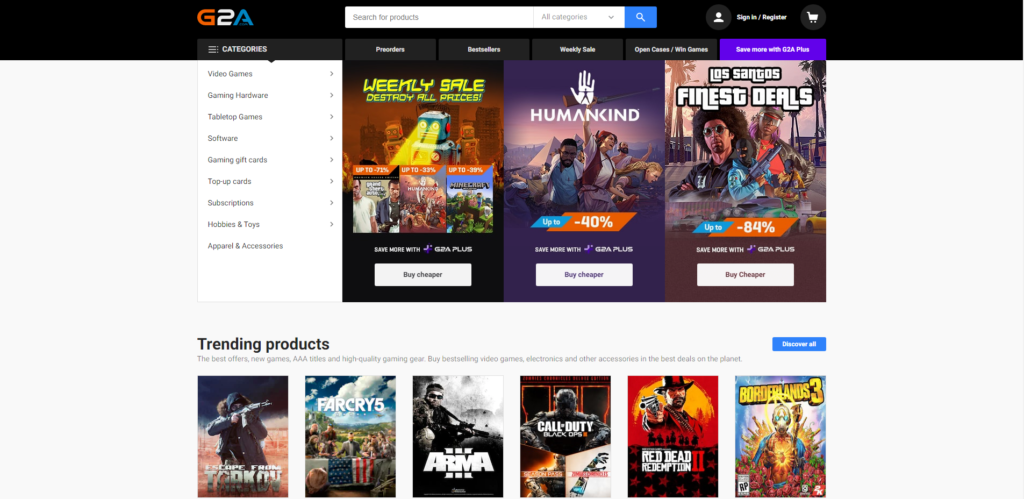Open Borderlands 3 product cover

pyautogui.click(x=780, y=436)
